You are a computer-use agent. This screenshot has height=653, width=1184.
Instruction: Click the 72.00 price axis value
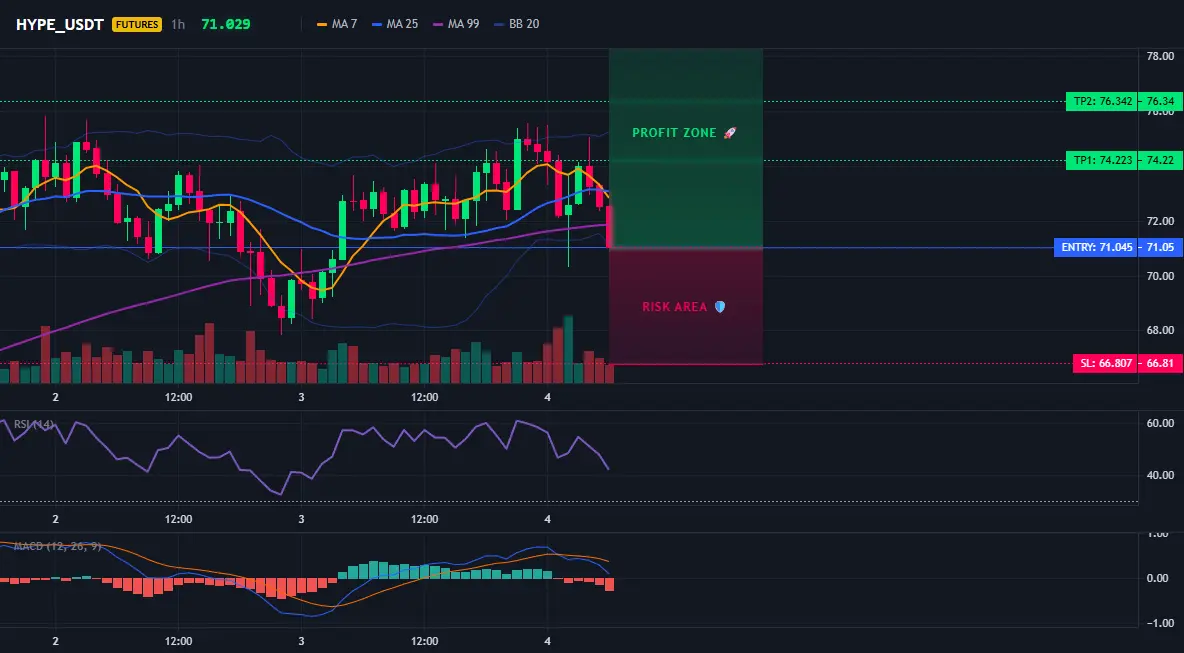[x=1161, y=221]
